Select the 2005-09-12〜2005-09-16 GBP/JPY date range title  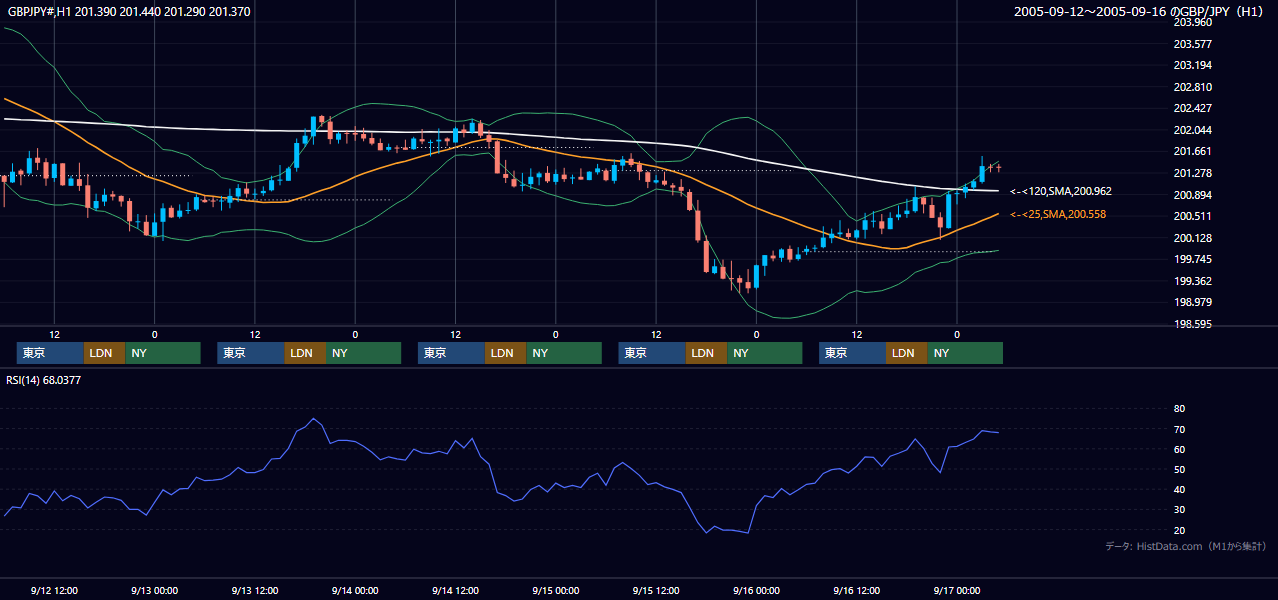tap(1141, 12)
